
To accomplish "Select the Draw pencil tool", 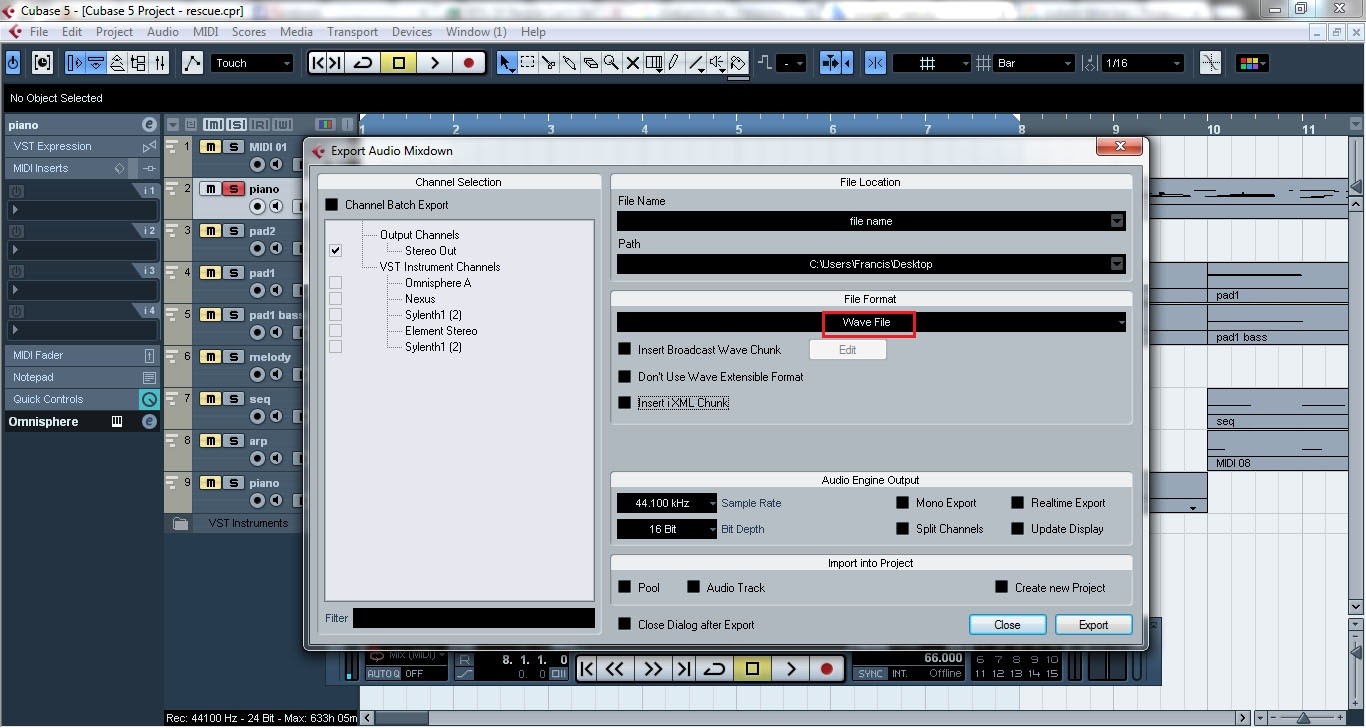I will 675,62.
